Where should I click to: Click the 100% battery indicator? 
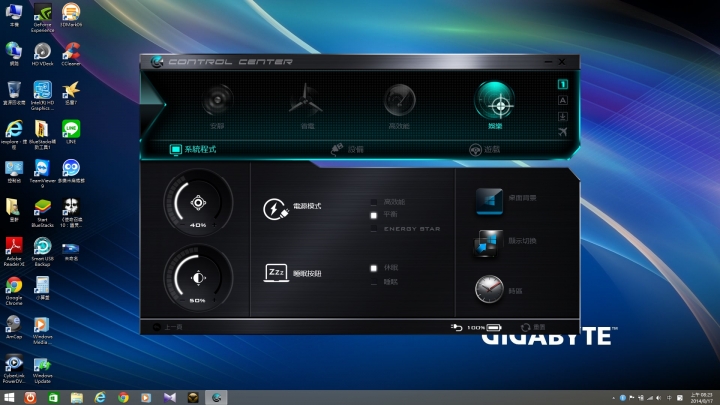tap(484, 327)
